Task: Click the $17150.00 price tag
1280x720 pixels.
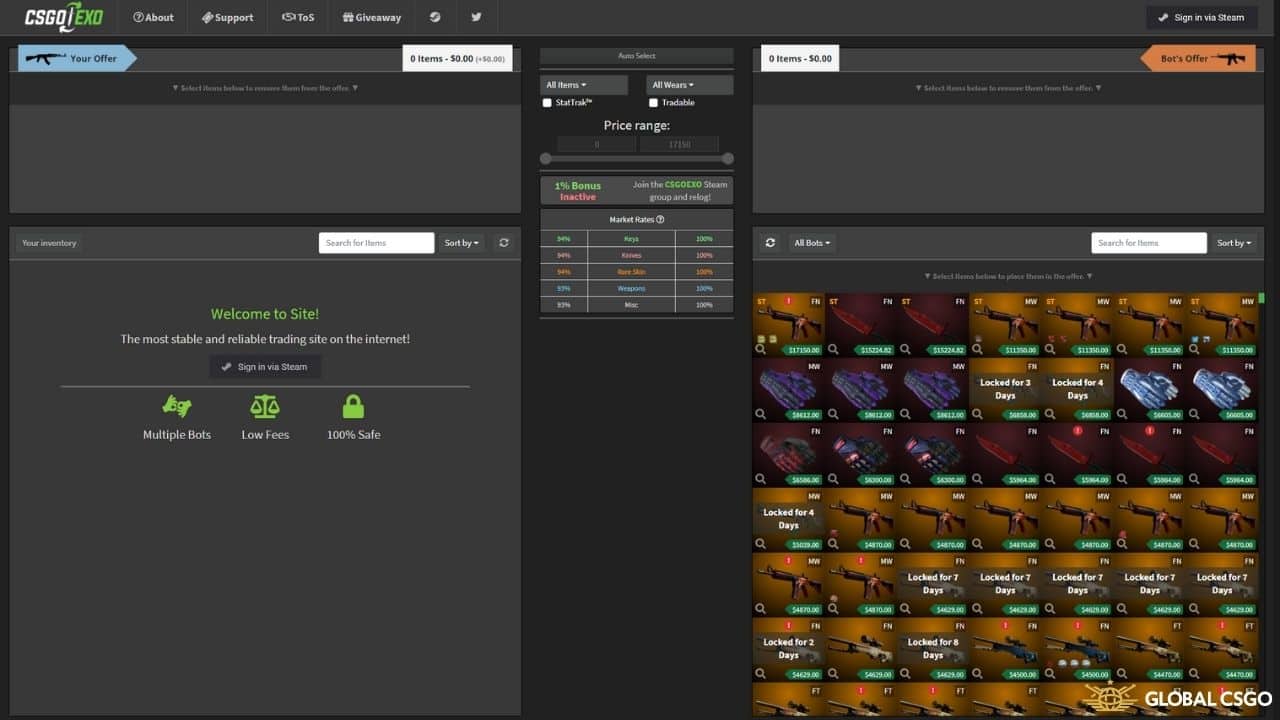Action: 804,350
